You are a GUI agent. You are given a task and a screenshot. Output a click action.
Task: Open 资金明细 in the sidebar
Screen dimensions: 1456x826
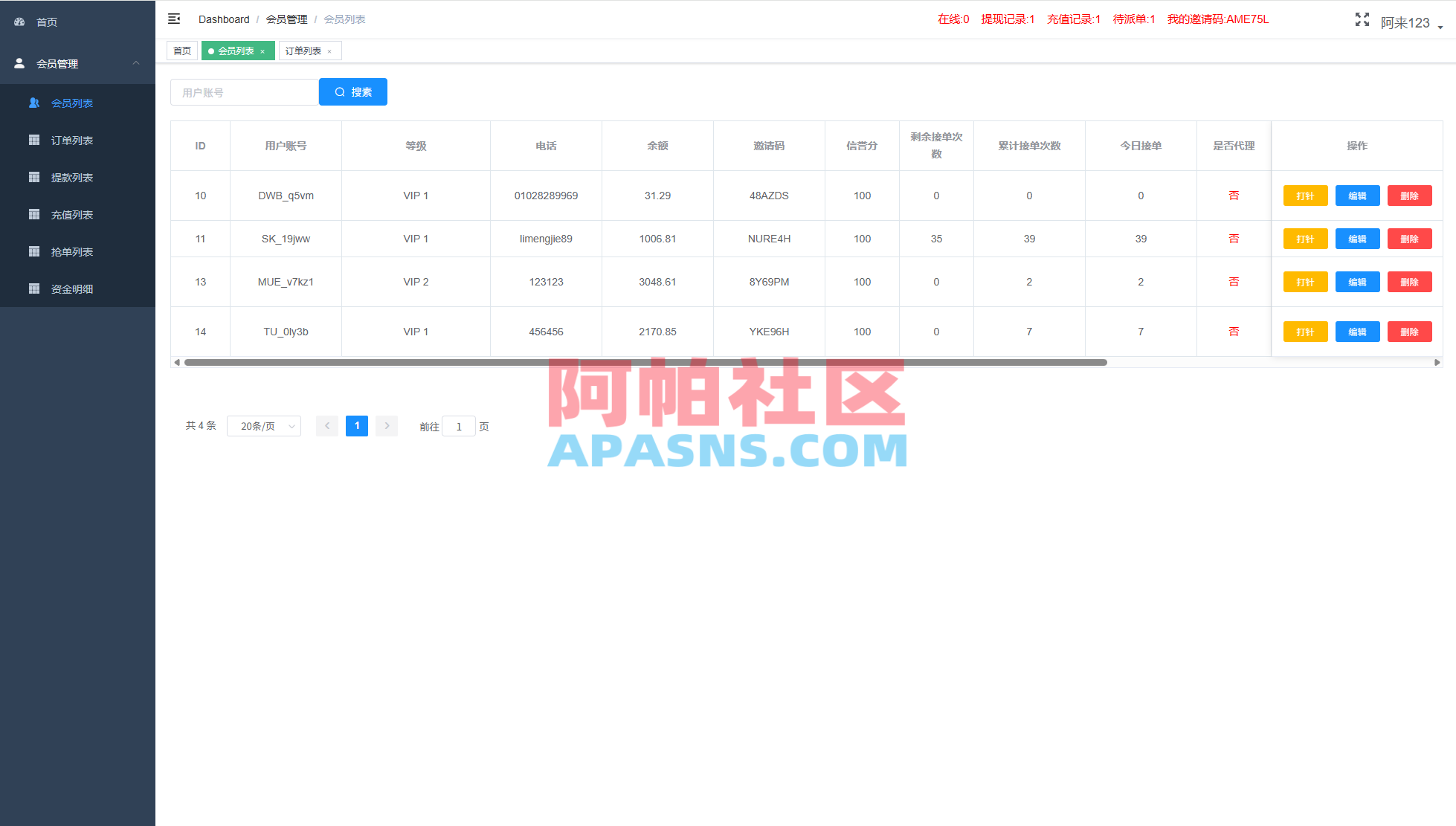(71, 288)
